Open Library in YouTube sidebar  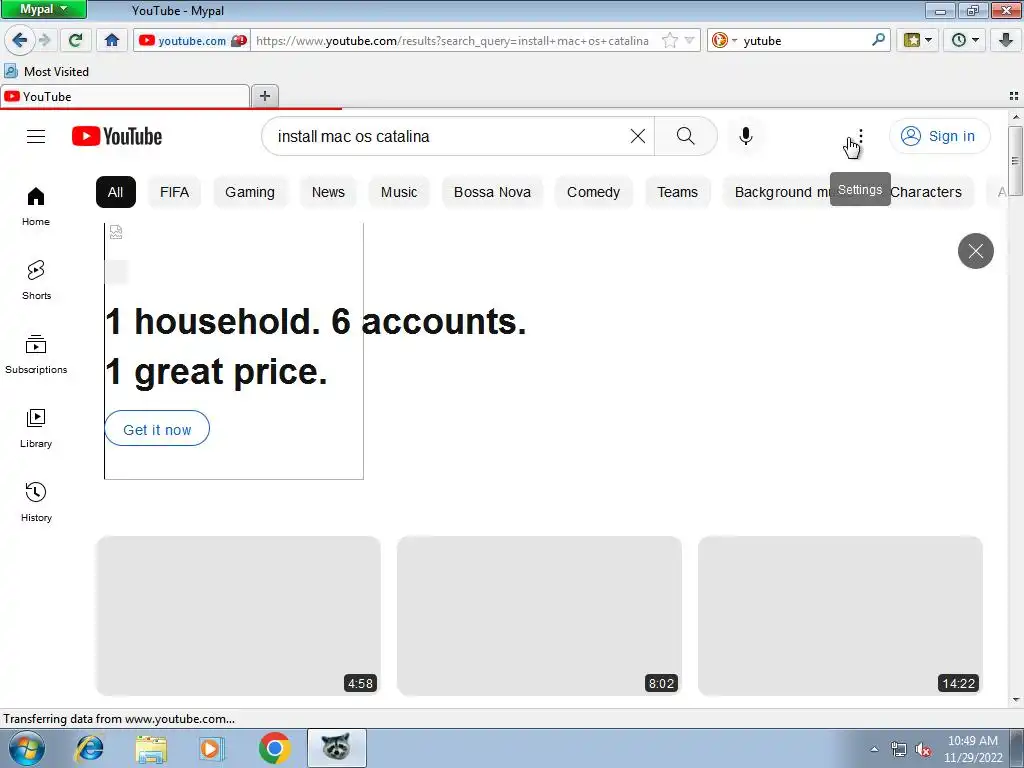pos(36,428)
